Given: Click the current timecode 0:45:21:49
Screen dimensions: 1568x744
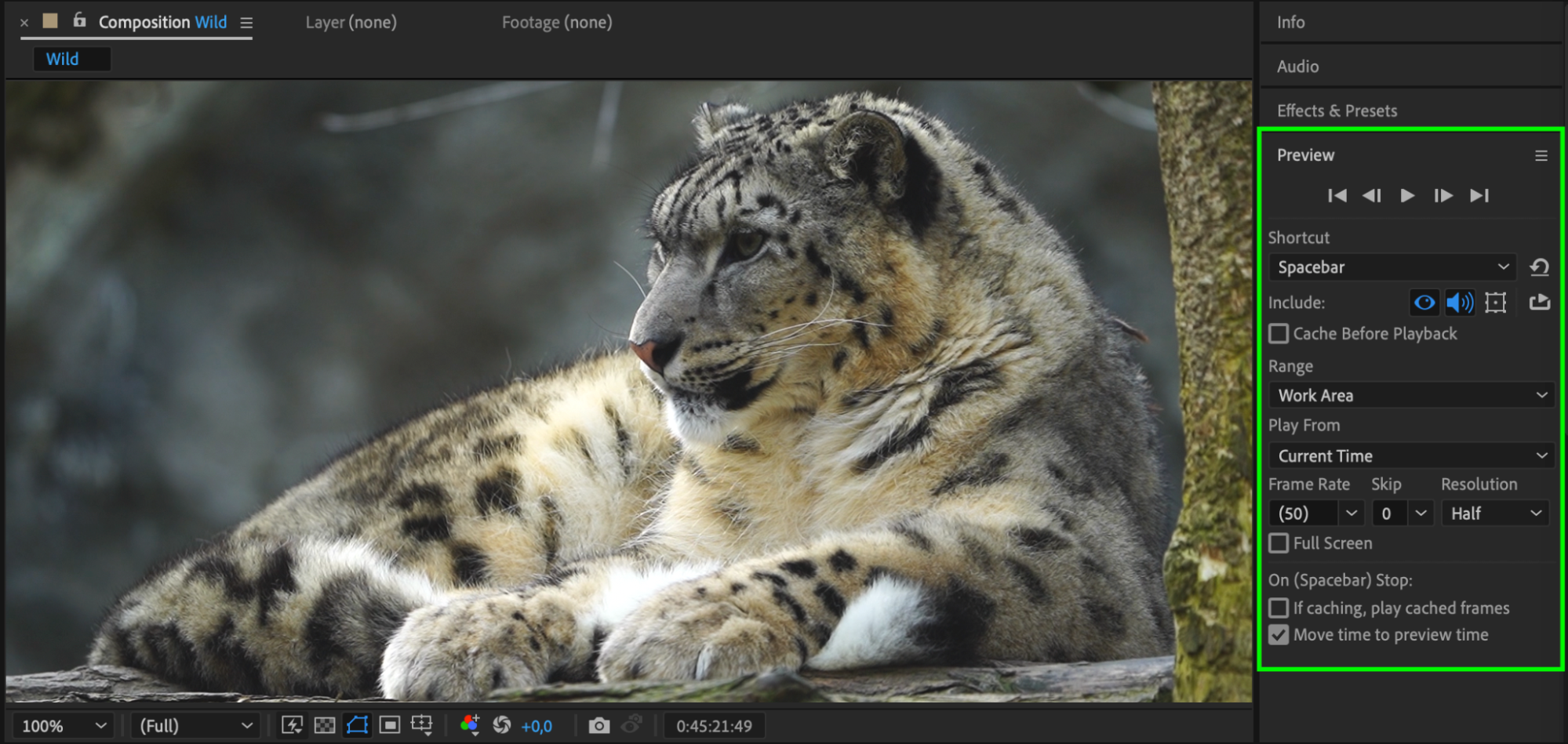Looking at the screenshot, I should (714, 726).
